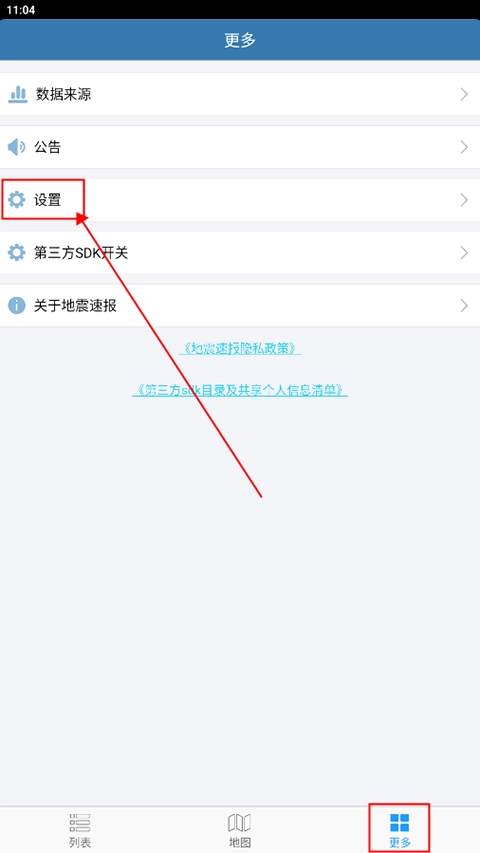This screenshot has height=853, width=480.
Task: Tap the info icon beside 关于地震速报
Action: pos(17,305)
